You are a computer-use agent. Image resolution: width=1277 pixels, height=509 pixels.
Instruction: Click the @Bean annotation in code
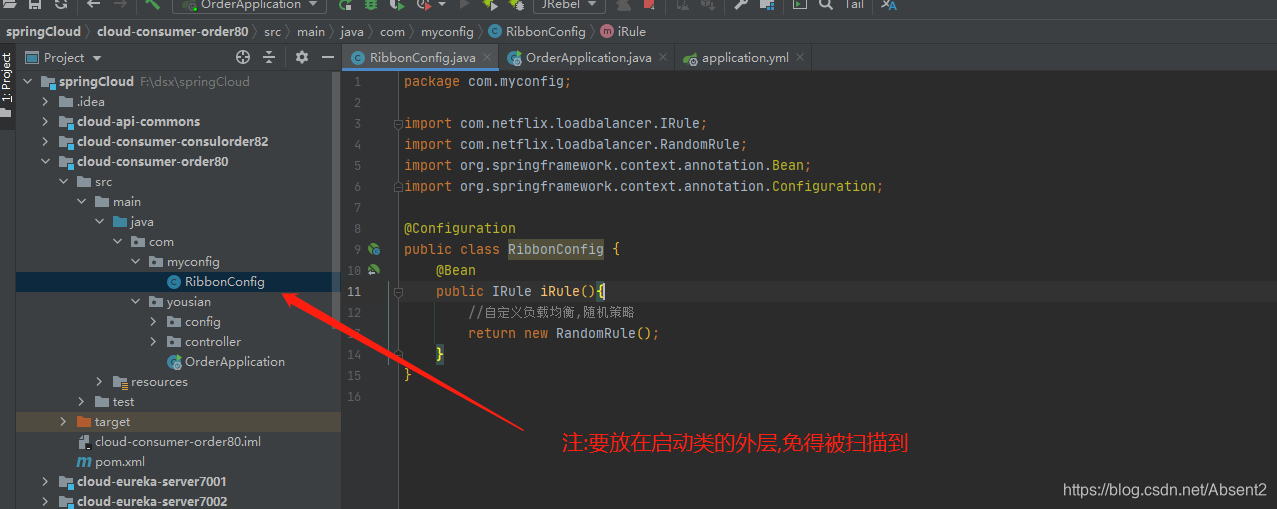[456, 270]
